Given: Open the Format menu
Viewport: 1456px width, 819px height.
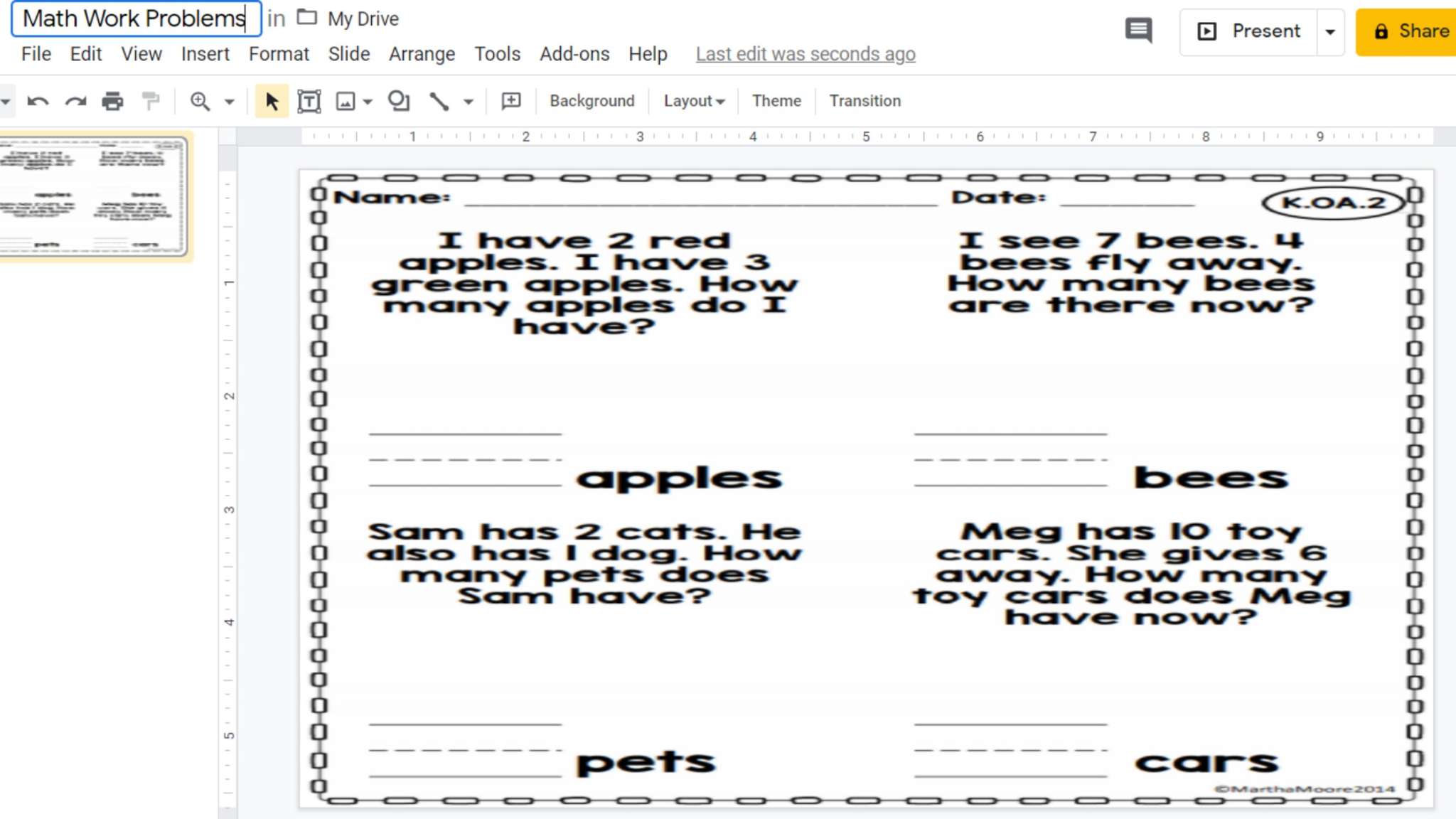Looking at the screenshot, I should (279, 54).
